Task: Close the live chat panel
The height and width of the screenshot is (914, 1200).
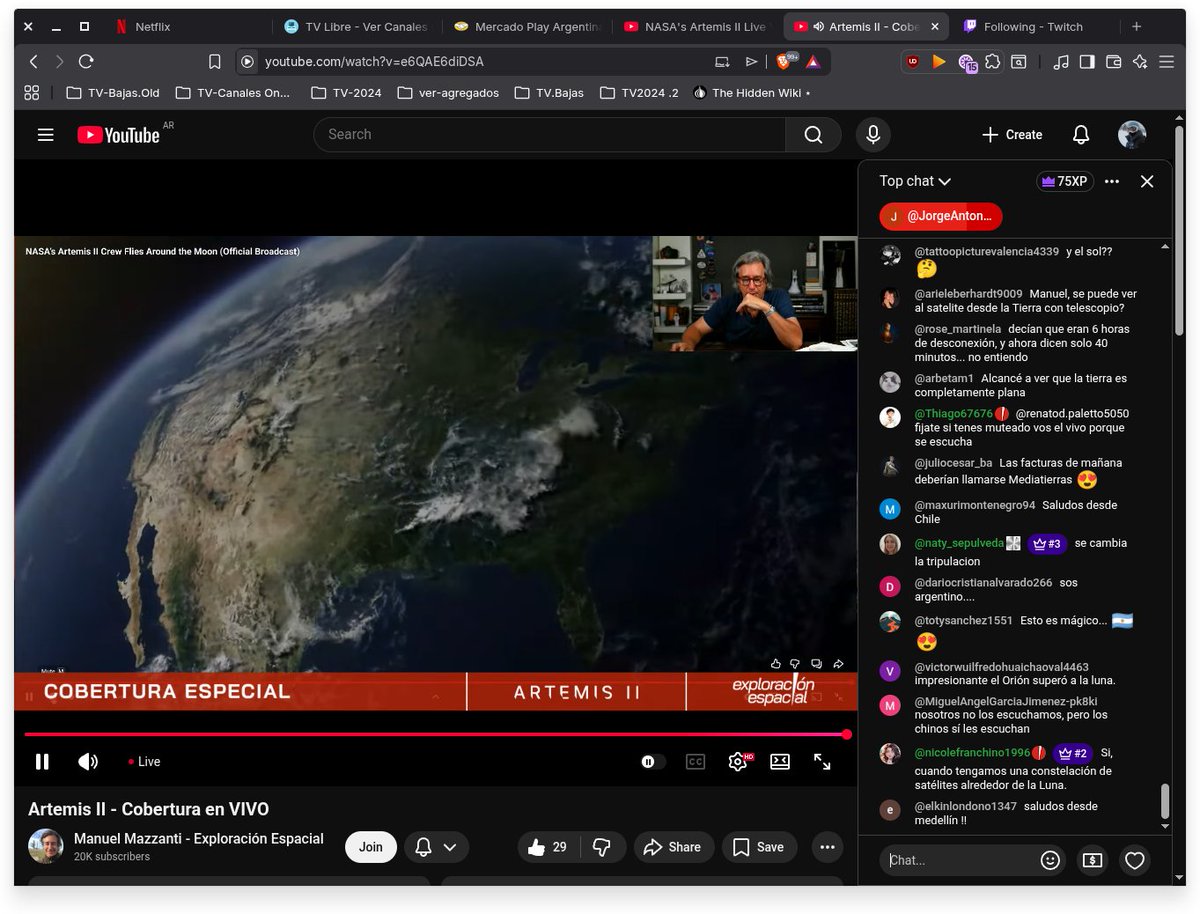Action: click(x=1147, y=181)
